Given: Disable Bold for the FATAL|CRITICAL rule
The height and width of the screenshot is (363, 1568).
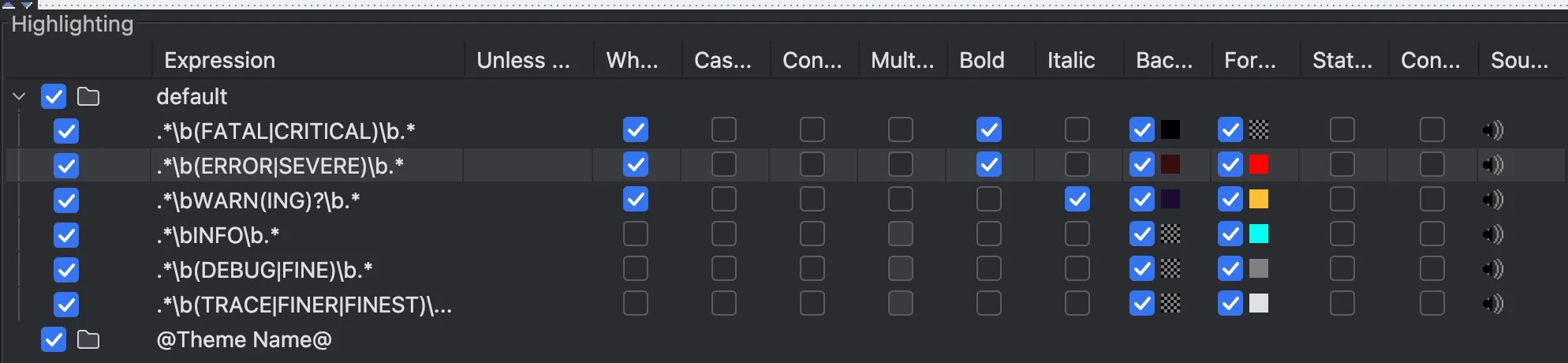Looking at the screenshot, I should click(988, 130).
